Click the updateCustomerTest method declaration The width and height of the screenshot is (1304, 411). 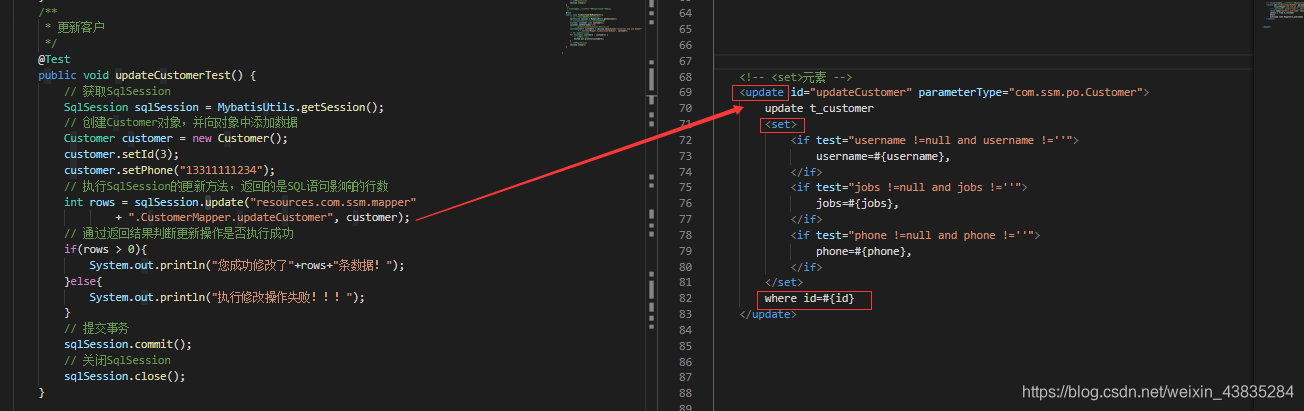[148, 75]
